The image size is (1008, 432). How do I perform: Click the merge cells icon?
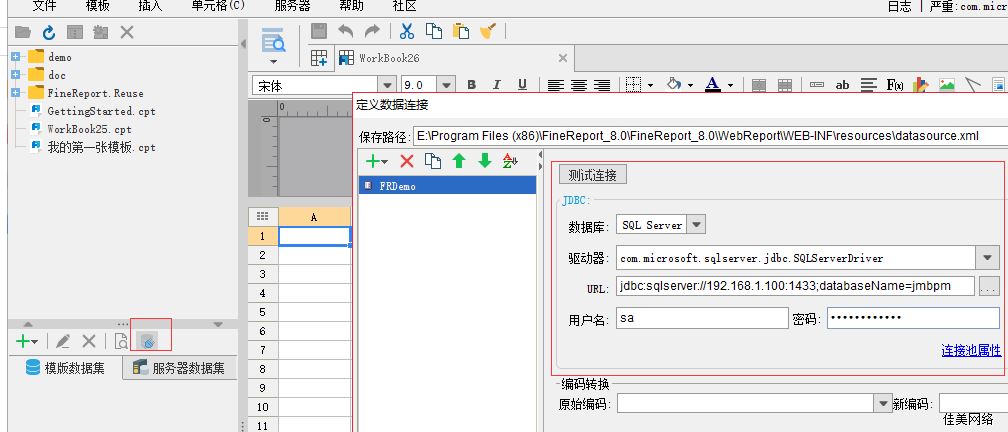[759, 85]
